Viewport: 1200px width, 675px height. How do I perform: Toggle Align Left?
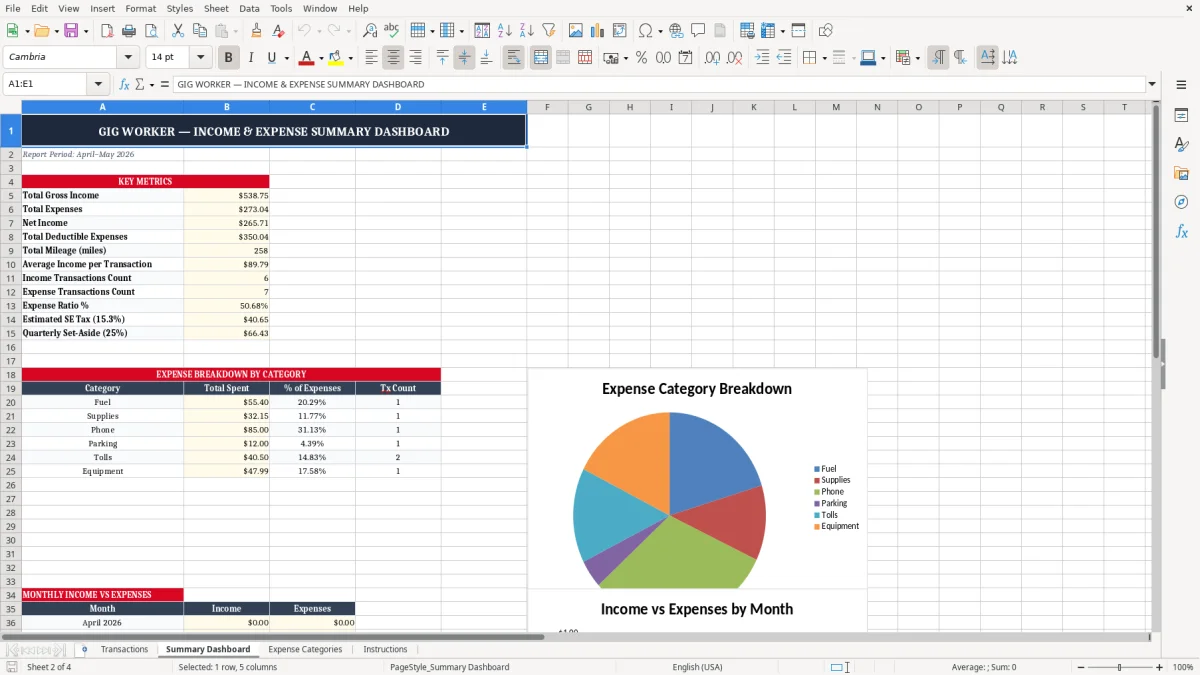[371, 58]
